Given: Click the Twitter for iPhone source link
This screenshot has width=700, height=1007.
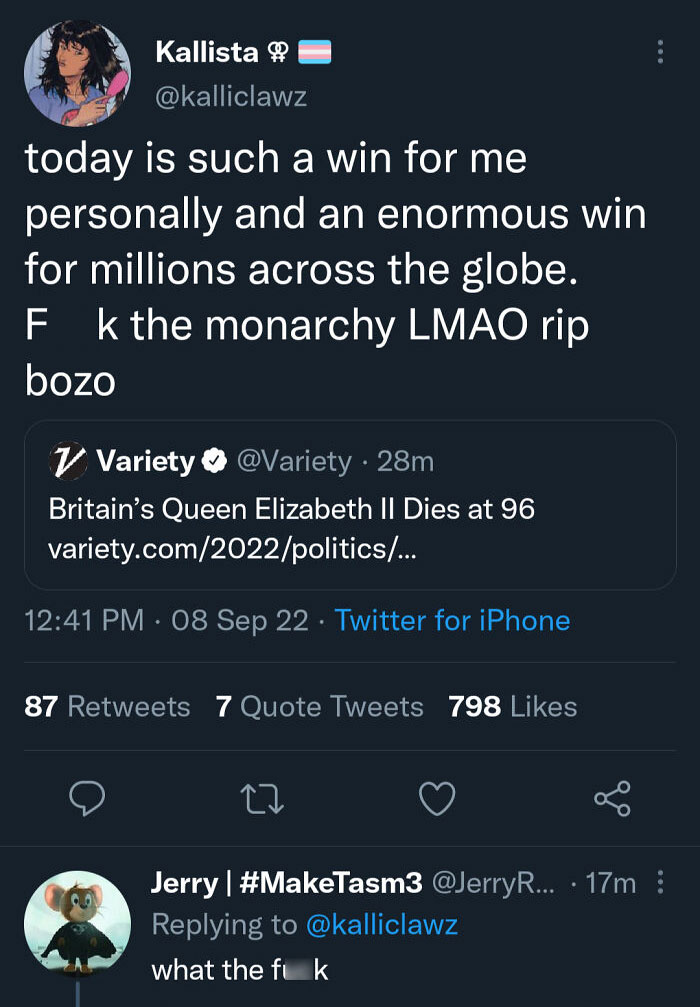Looking at the screenshot, I should click(452, 620).
